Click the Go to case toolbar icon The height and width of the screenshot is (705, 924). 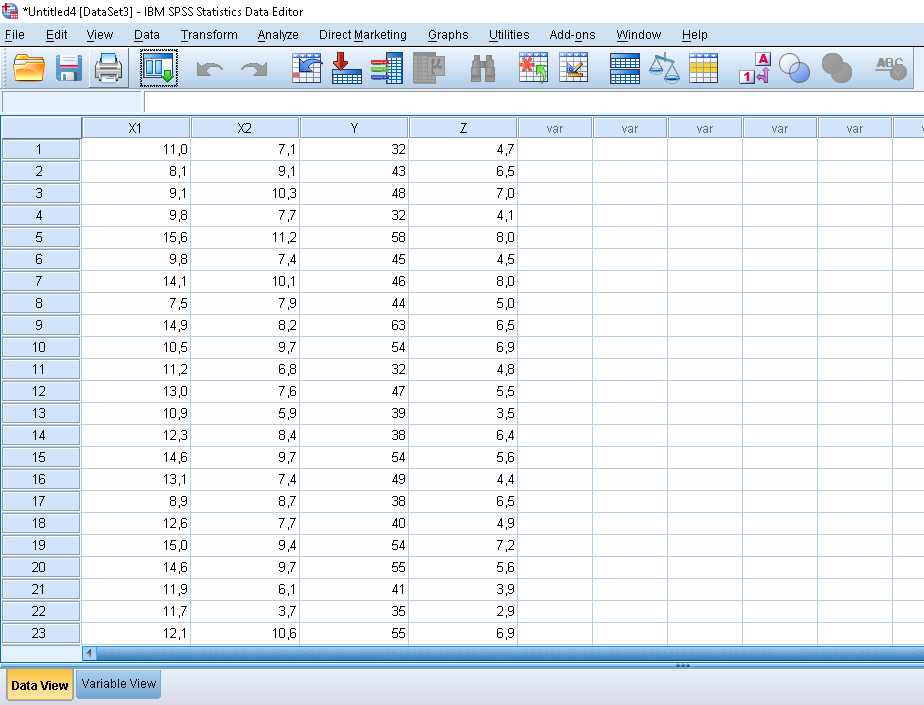click(x=307, y=68)
